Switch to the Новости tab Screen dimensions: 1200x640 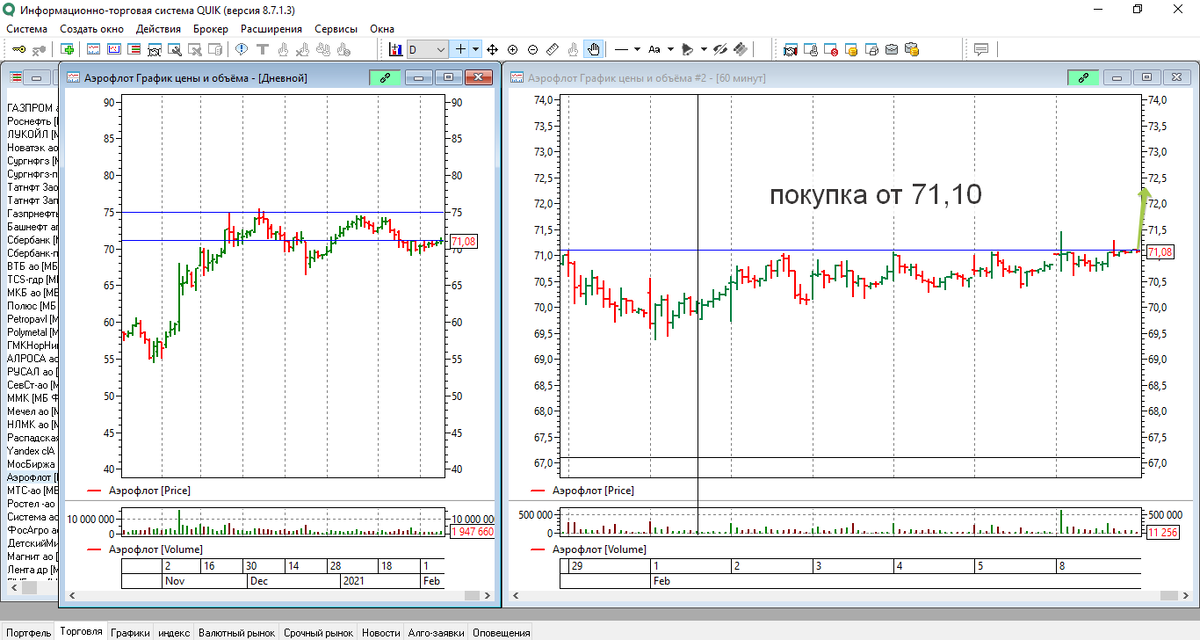(381, 633)
